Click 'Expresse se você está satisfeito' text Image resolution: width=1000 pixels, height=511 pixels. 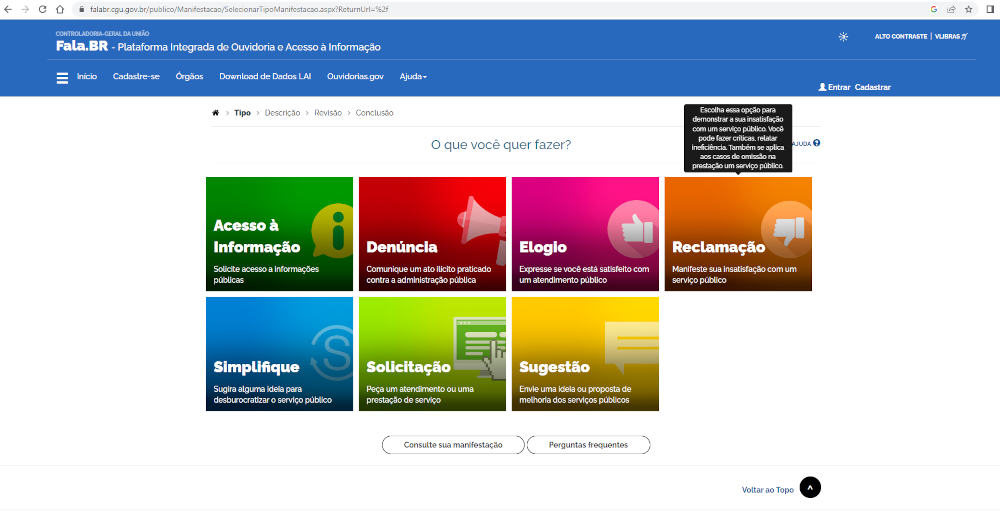[x=584, y=274]
